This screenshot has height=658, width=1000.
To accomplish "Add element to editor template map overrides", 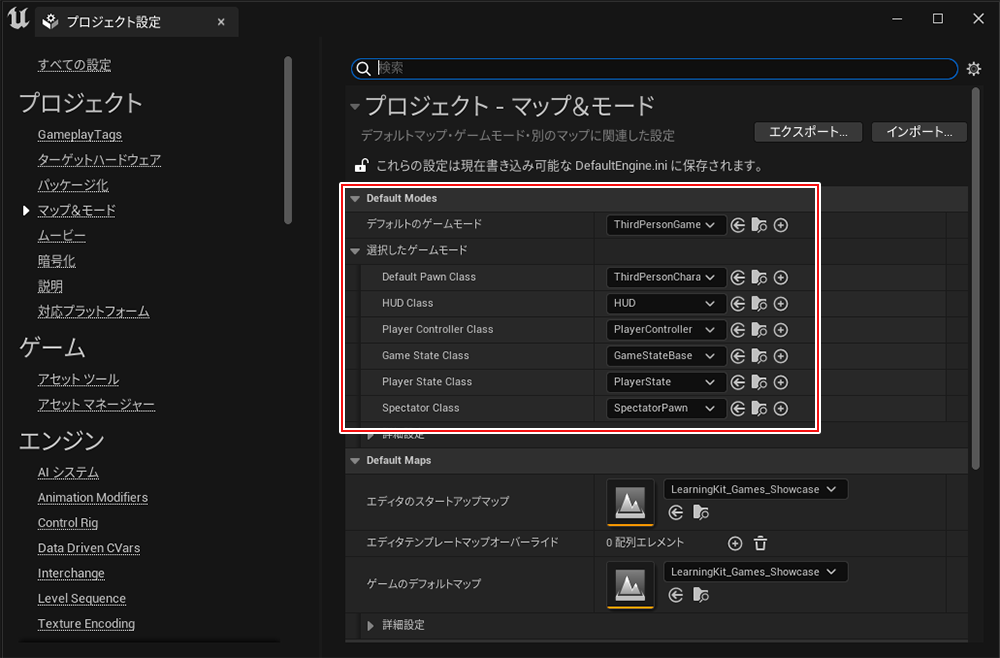I will pos(735,543).
